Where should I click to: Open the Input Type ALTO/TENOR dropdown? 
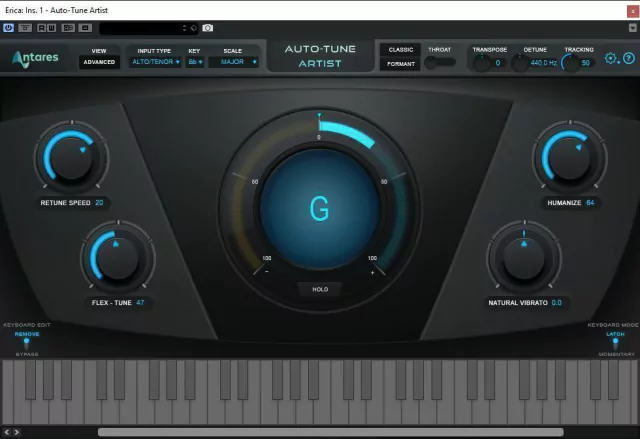tap(155, 62)
